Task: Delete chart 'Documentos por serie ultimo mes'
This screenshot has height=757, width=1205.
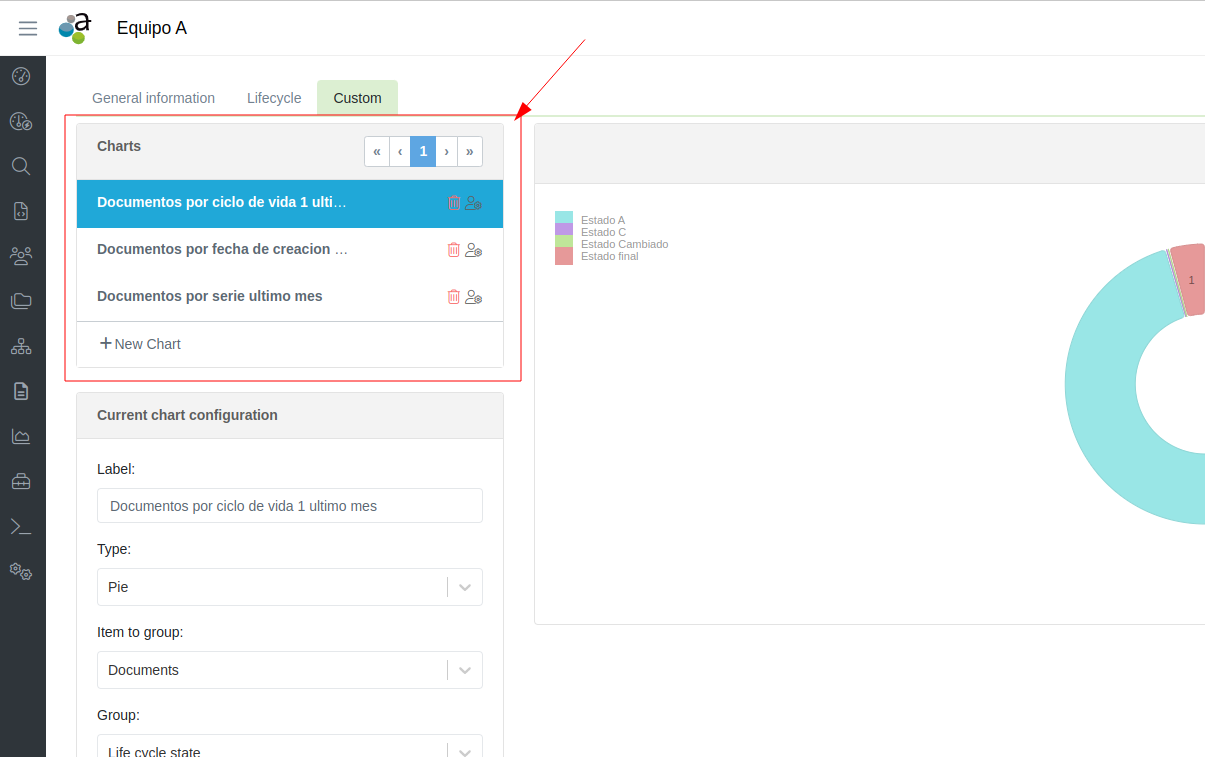Action: [x=454, y=297]
